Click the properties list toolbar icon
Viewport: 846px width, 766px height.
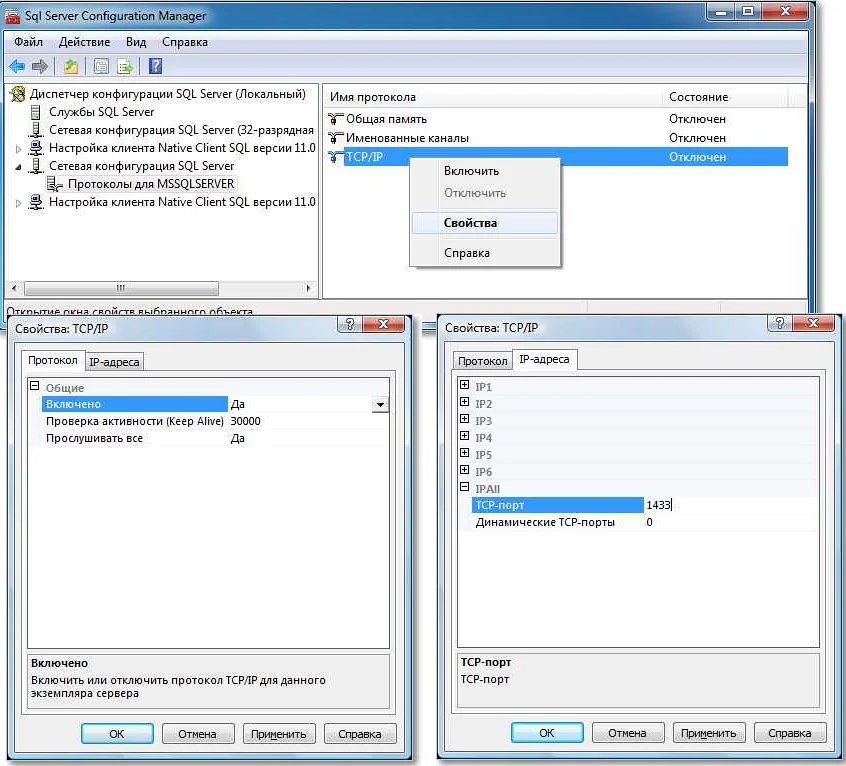pos(101,66)
